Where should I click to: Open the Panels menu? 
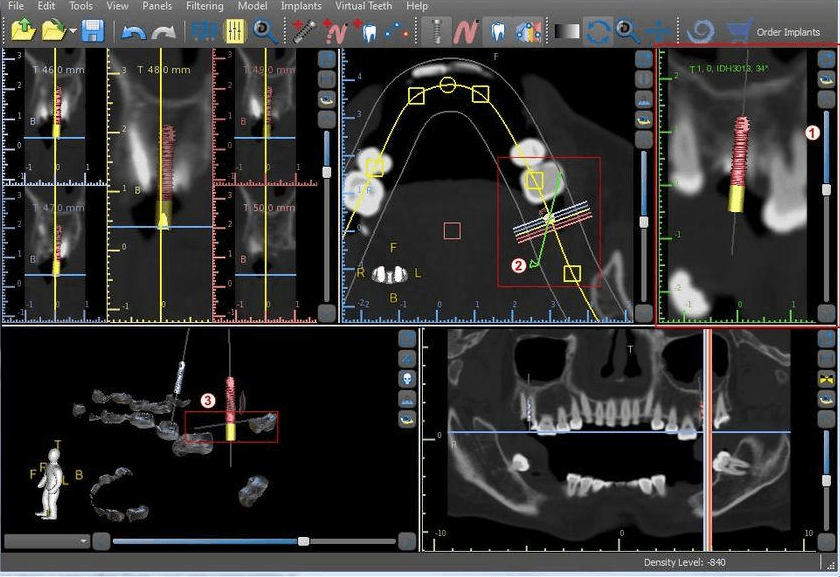click(157, 6)
